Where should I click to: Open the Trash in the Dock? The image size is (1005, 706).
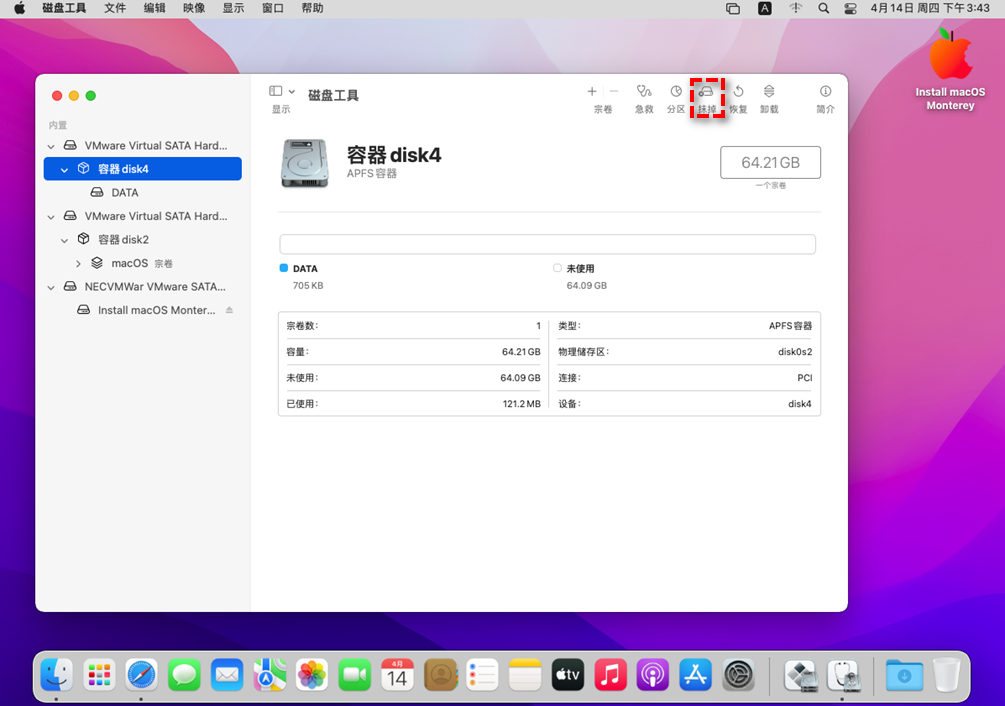947,675
